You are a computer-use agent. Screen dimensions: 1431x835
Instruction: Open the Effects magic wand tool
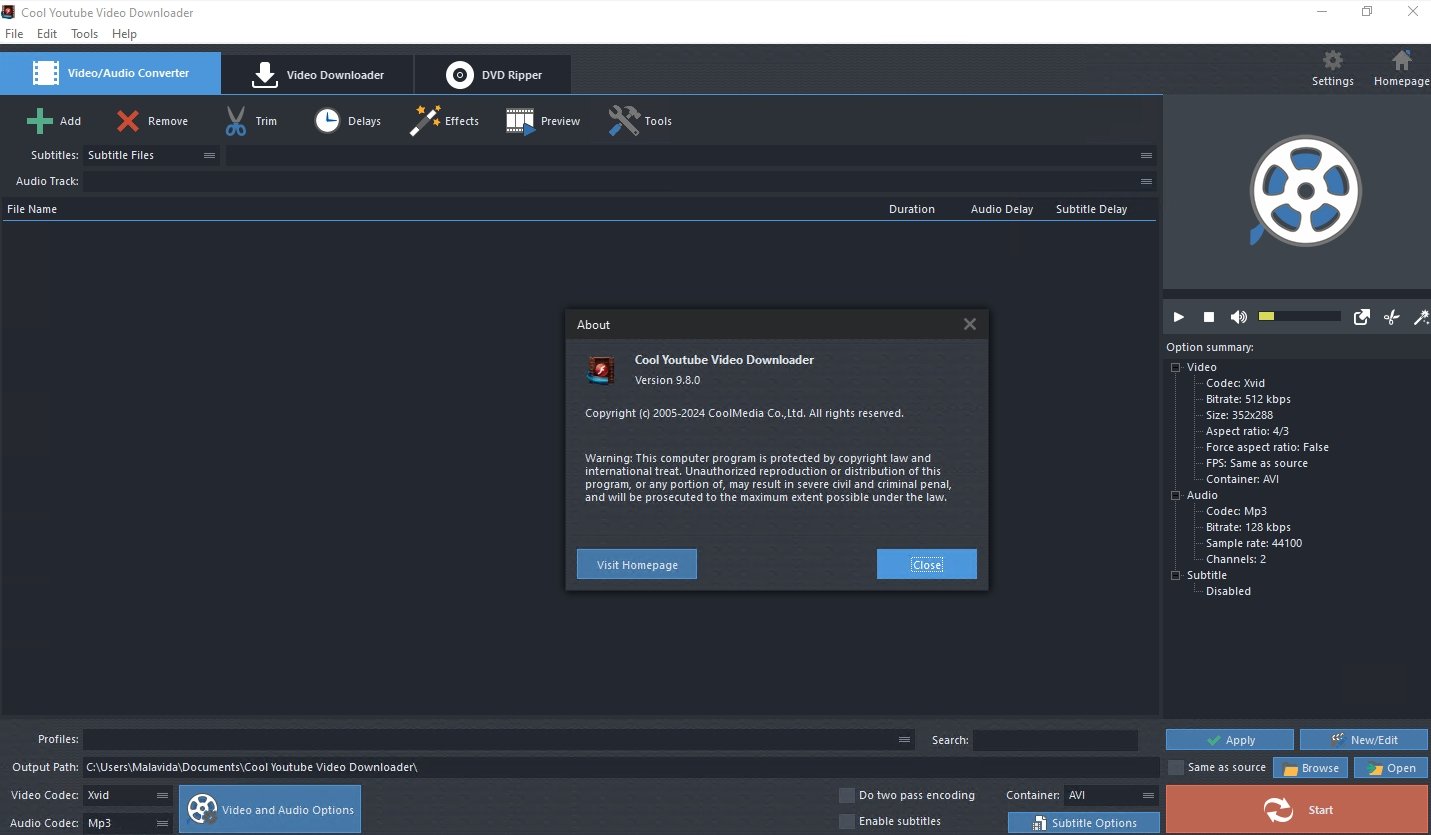point(425,121)
